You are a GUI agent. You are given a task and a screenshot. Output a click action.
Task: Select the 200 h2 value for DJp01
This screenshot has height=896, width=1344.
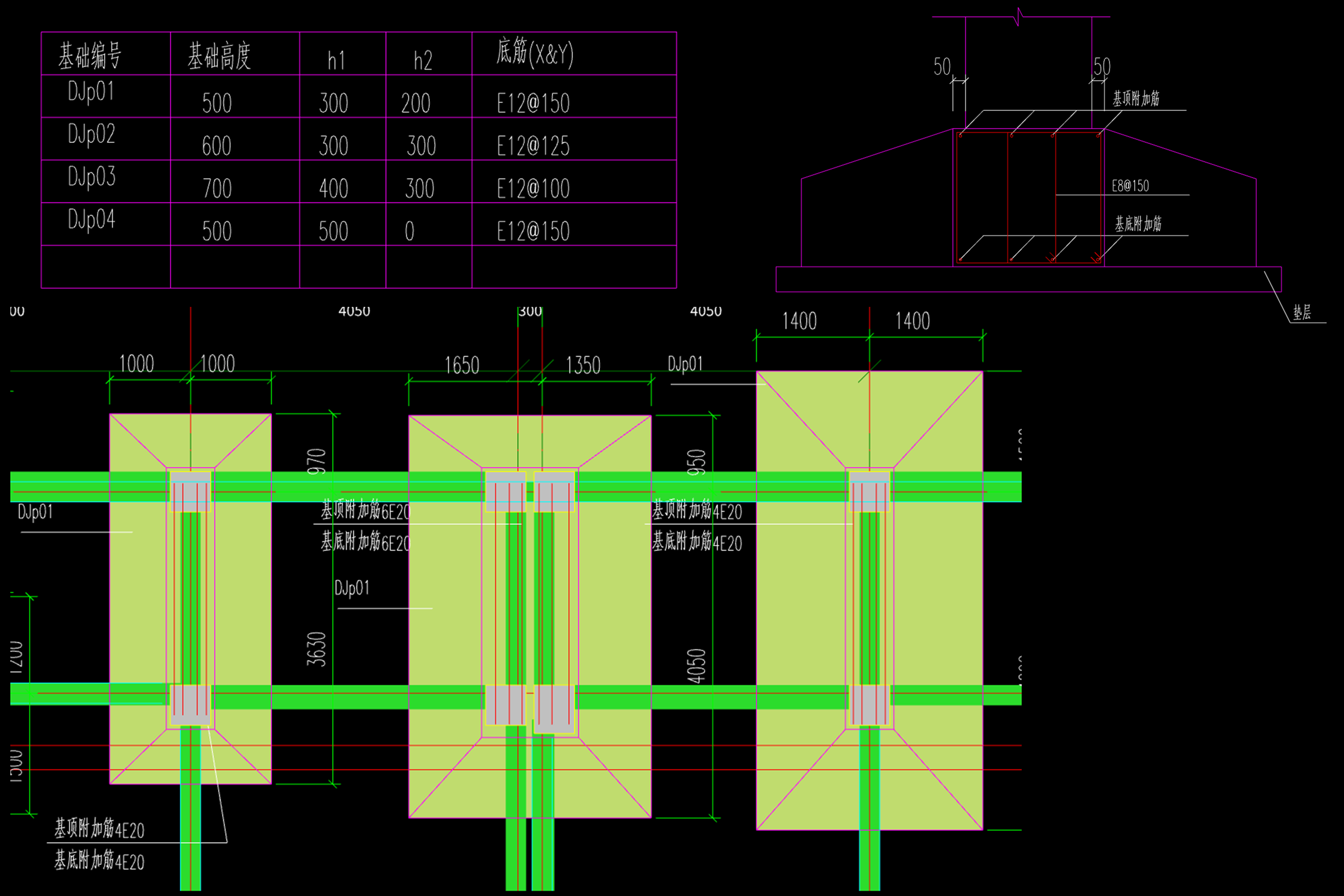pyautogui.click(x=415, y=103)
